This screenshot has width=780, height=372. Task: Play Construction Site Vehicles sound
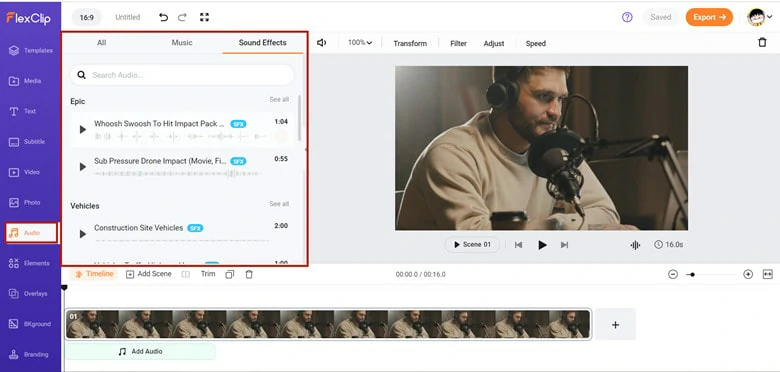tap(83, 234)
